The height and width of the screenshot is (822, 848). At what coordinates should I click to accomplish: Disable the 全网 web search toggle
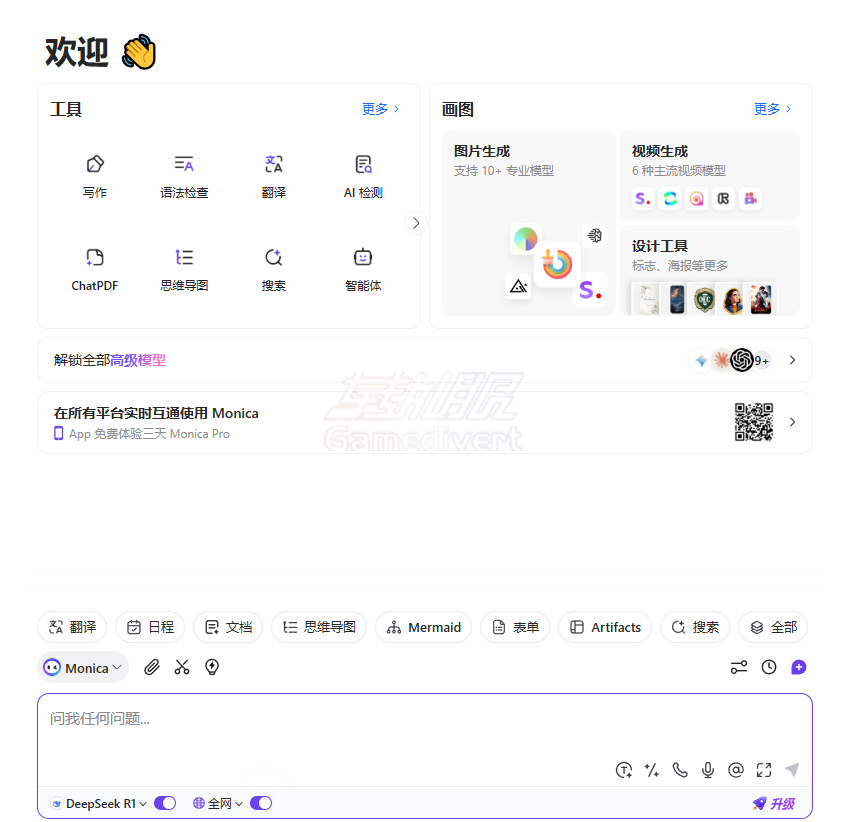click(261, 802)
